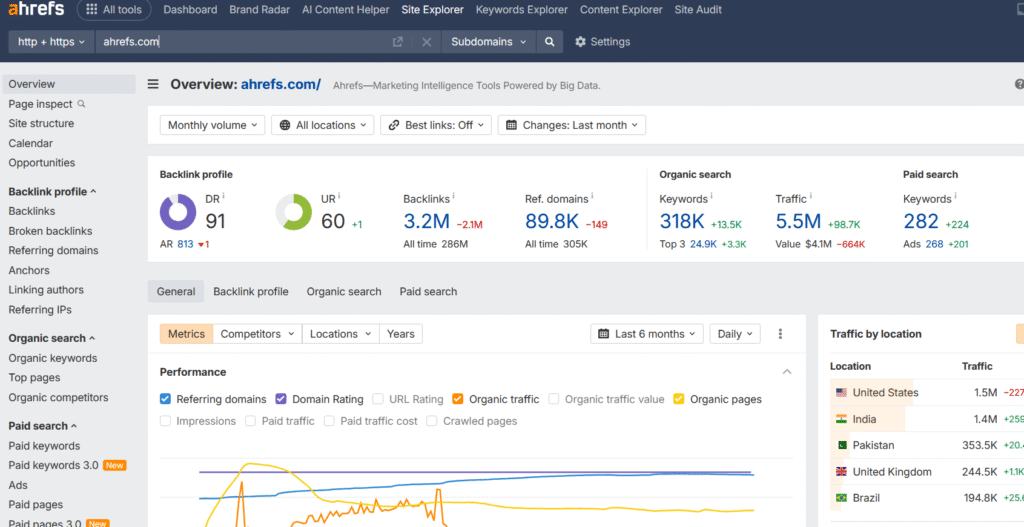This screenshot has width=1024, height=527.
Task: Click the UR info icon
Action: [x=339, y=196]
